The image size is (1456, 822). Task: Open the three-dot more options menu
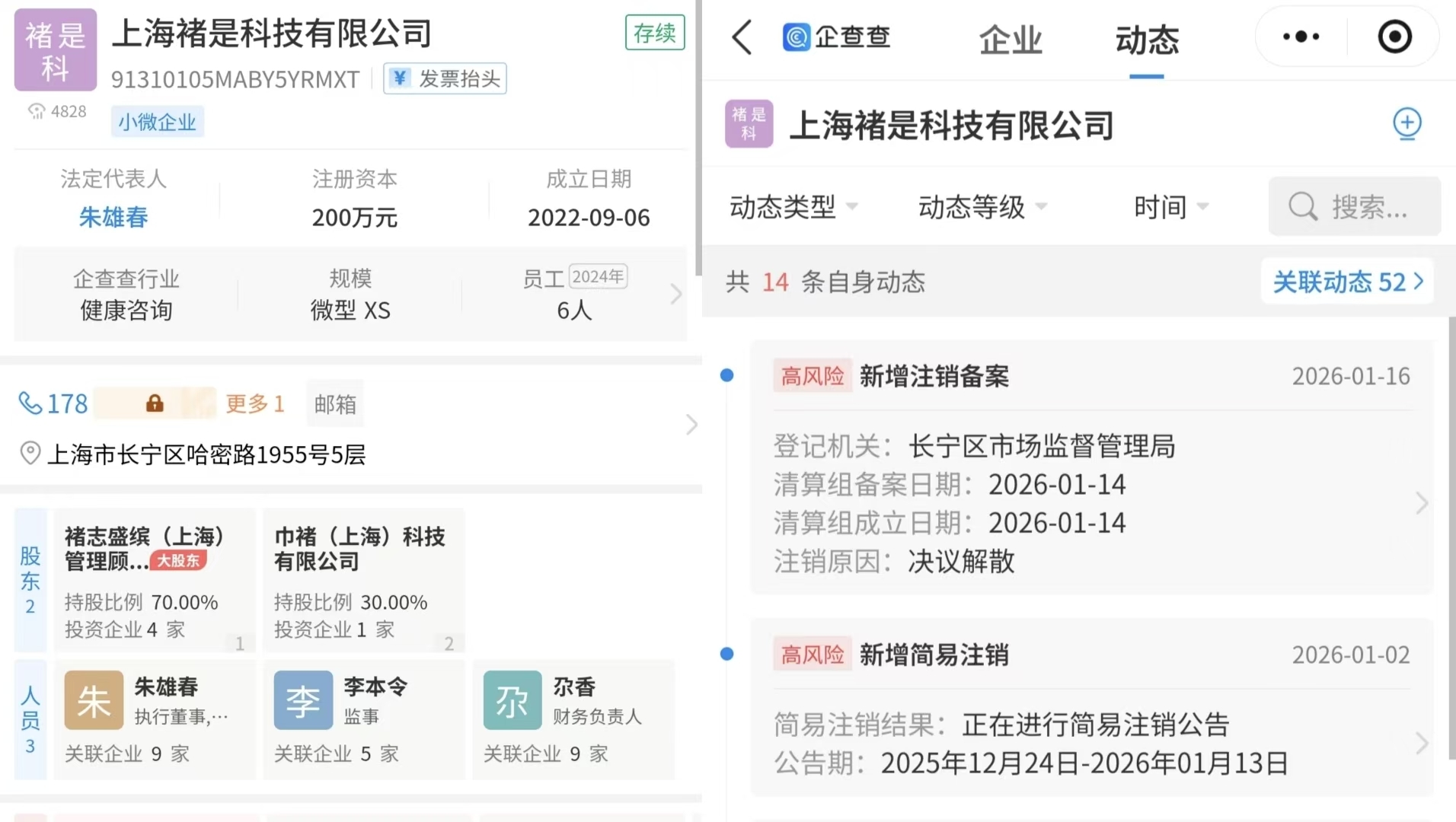pyautogui.click(x=1301, y=37)
